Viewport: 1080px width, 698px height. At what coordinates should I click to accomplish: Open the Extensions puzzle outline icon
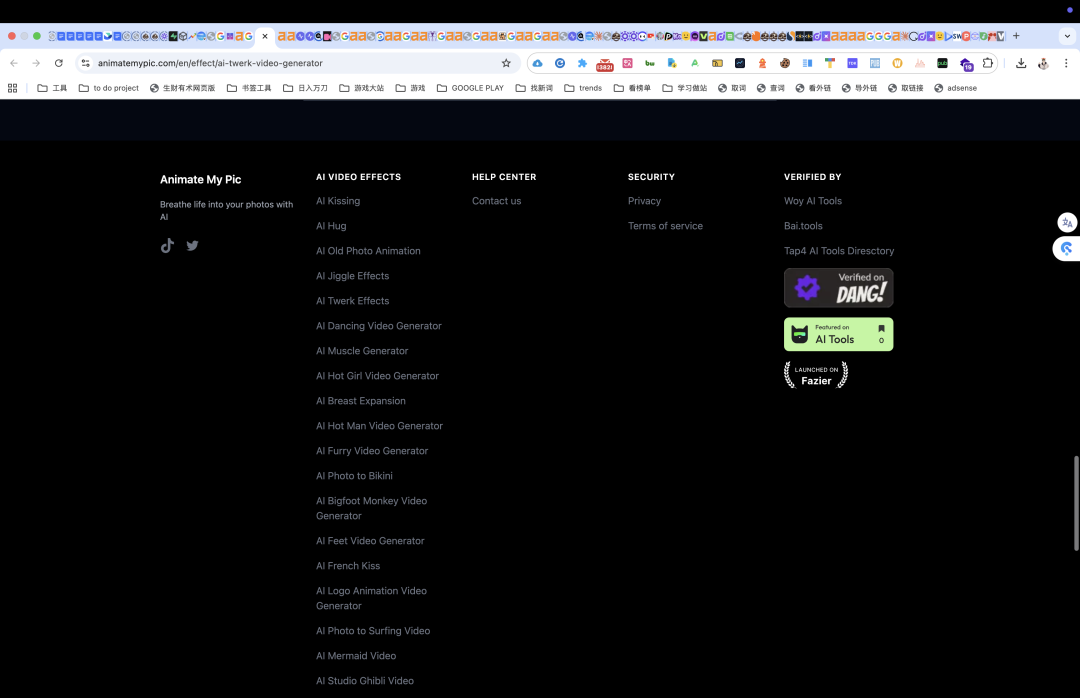coord(988,63)
